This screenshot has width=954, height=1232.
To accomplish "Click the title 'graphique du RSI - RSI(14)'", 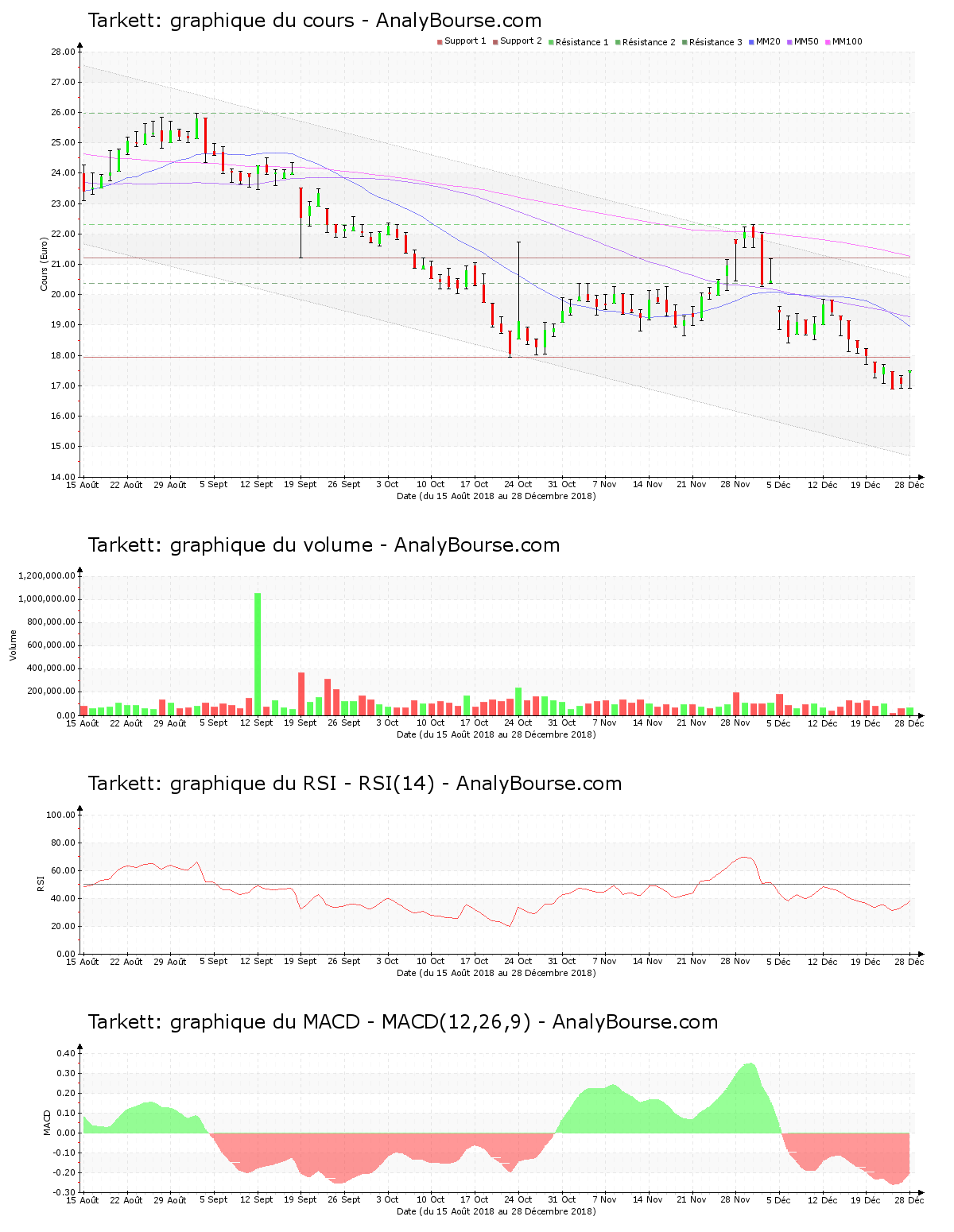I will 303,784.
